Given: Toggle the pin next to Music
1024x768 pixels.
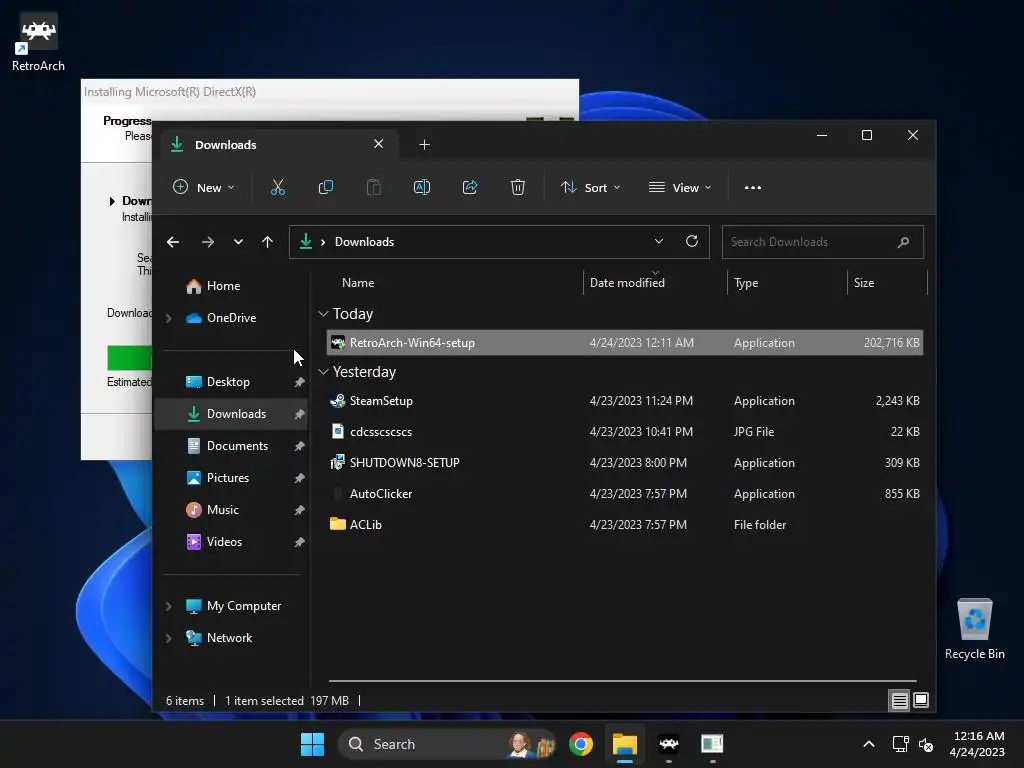Looking at the screenshot, I should tap(299, 510).
